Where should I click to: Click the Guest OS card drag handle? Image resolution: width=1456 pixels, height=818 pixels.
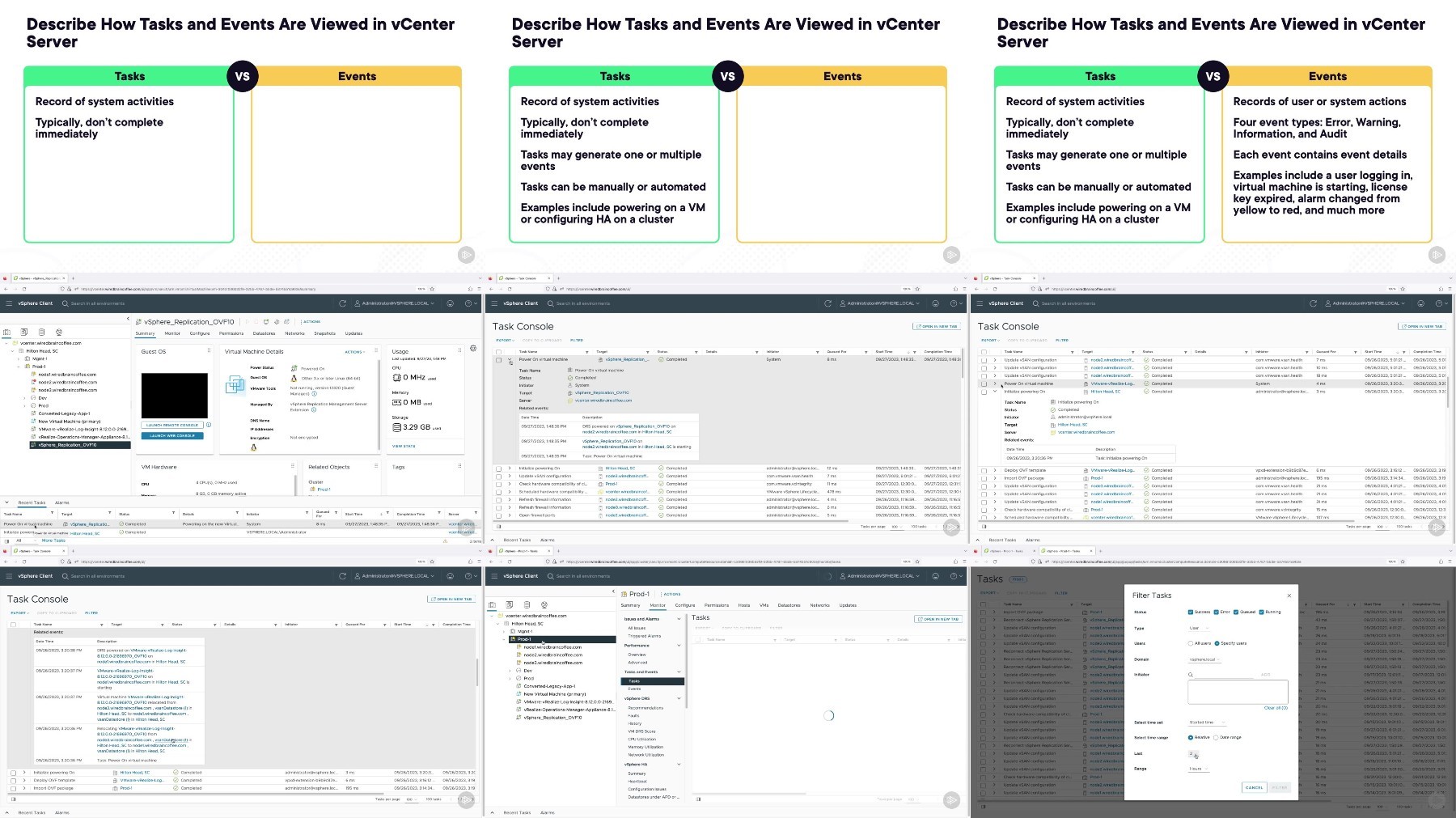pos(209,351)
